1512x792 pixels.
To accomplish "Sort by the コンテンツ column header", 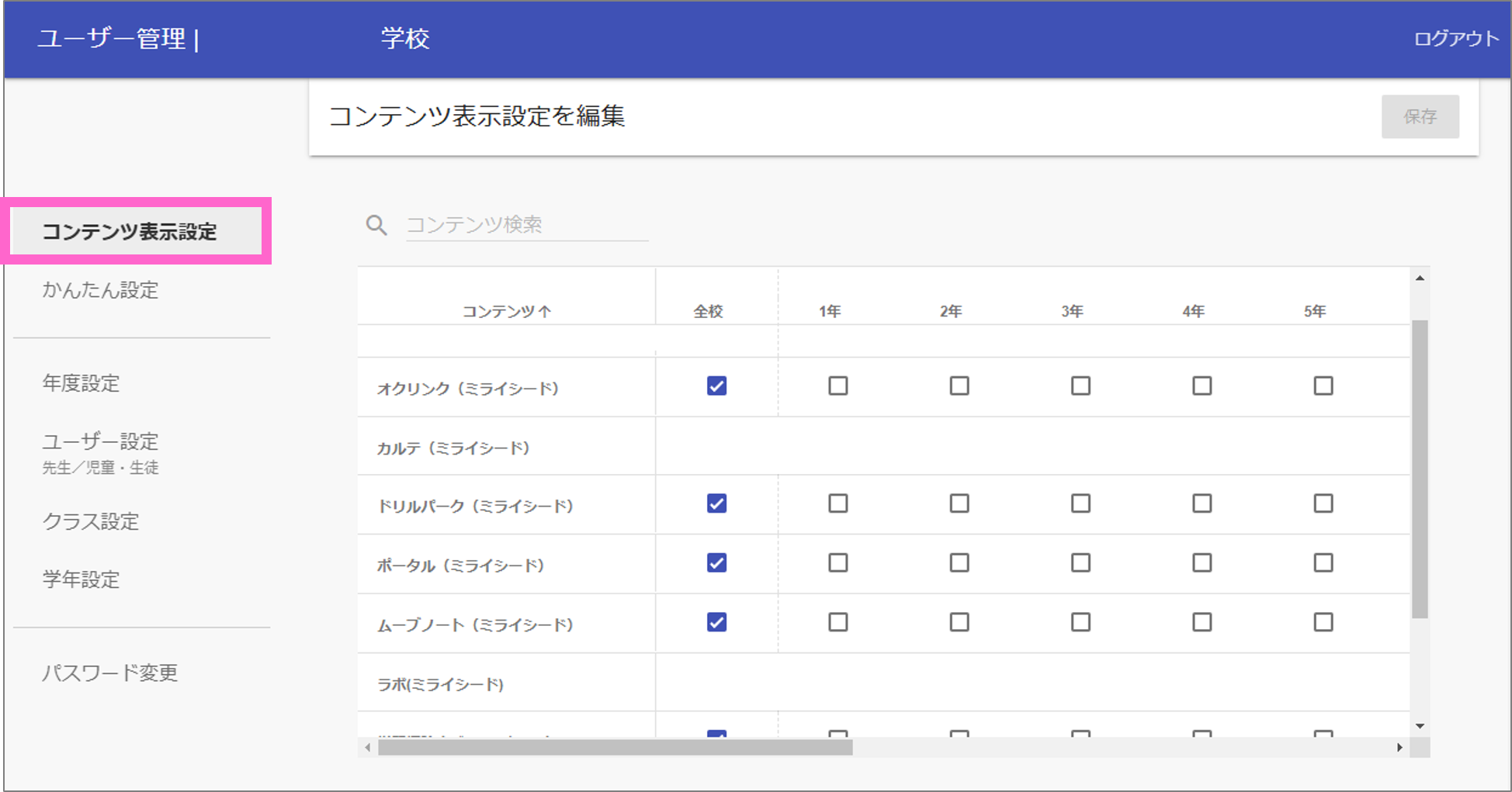I will click(x=505, y=310).
